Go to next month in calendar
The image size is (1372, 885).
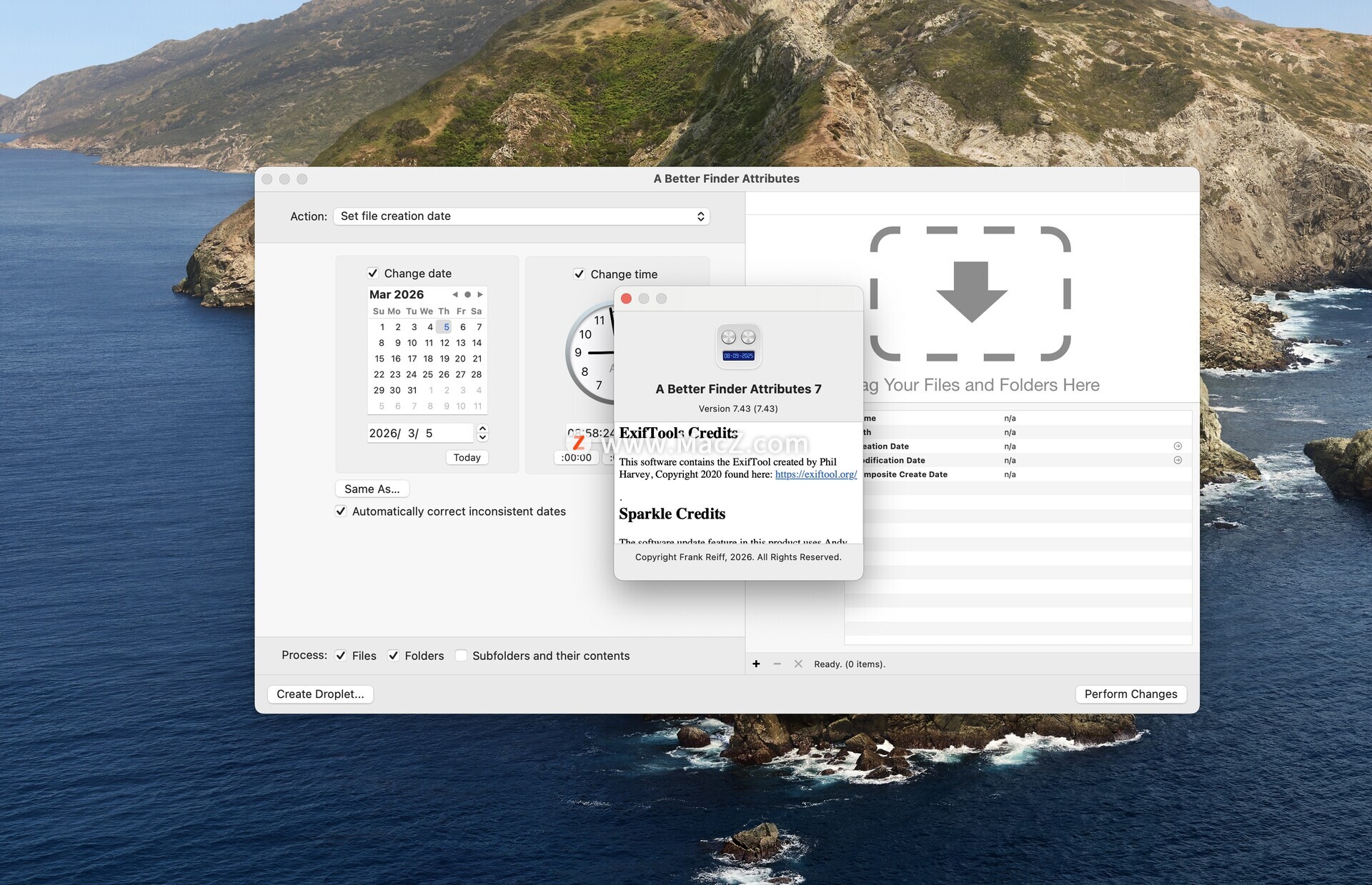point(480,294)
